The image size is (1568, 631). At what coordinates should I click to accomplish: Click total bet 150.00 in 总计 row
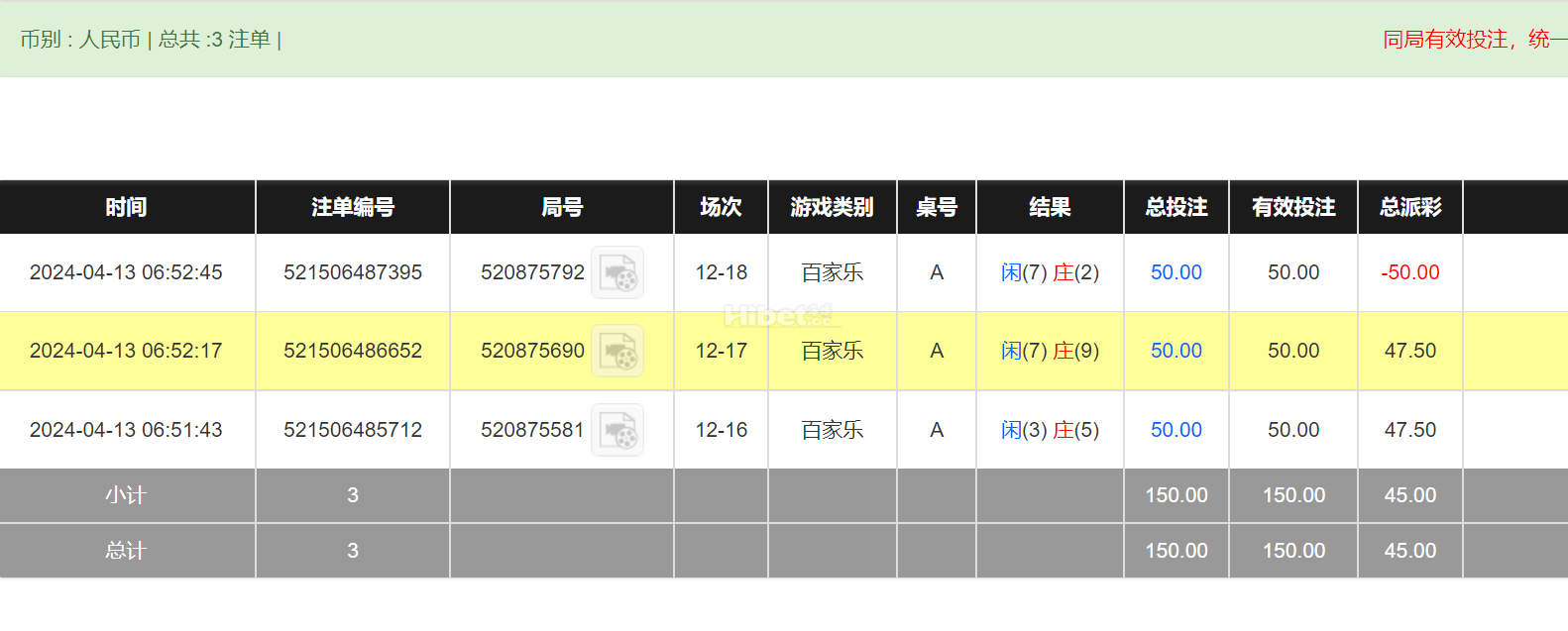[1176, 551]
